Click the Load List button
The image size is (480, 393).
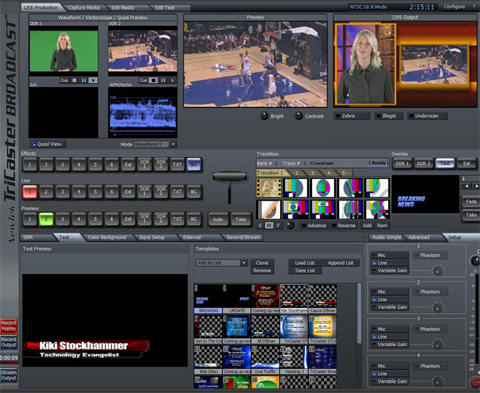(305, 263)
